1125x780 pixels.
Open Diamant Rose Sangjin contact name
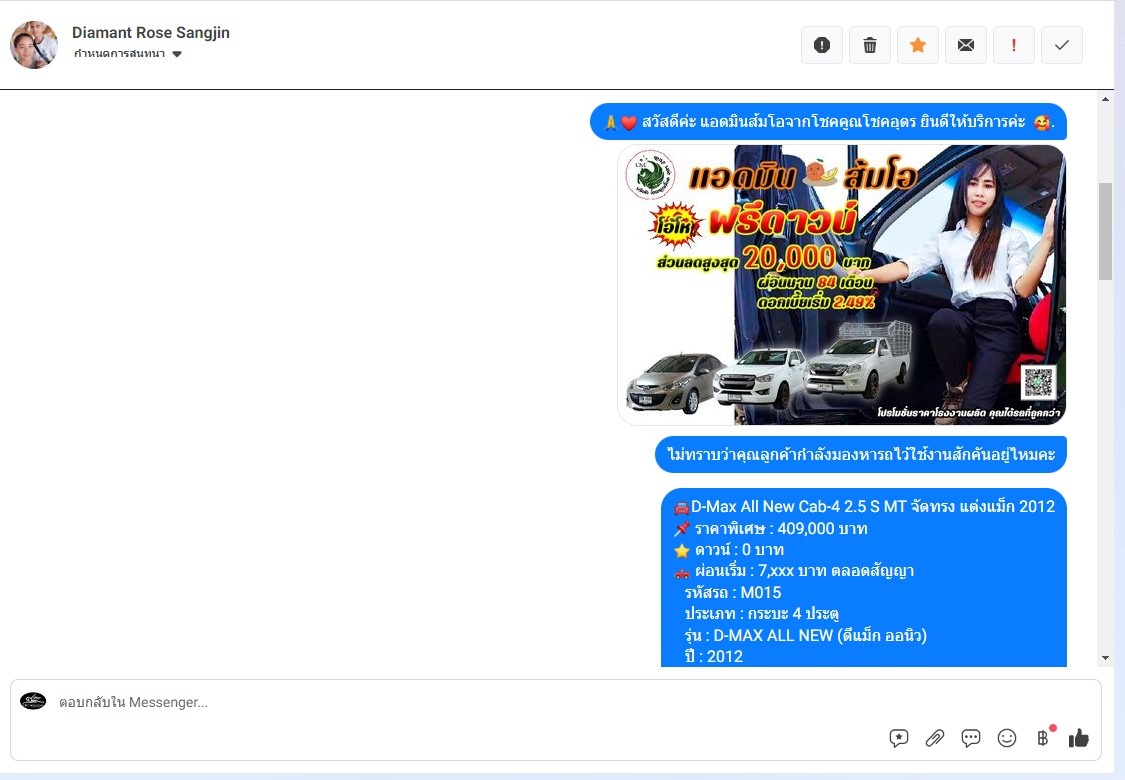[x=151, y=32]
